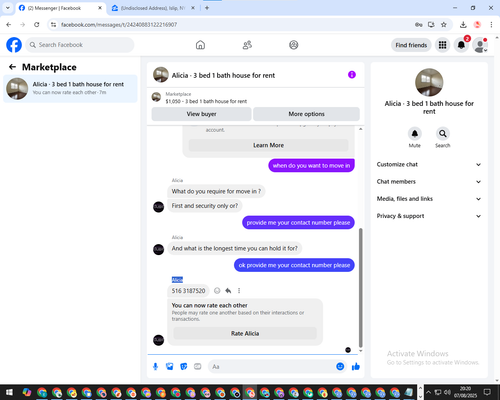Open the Windows Start menu
Screen dimensions: 500x400
[x=9, y=392]
